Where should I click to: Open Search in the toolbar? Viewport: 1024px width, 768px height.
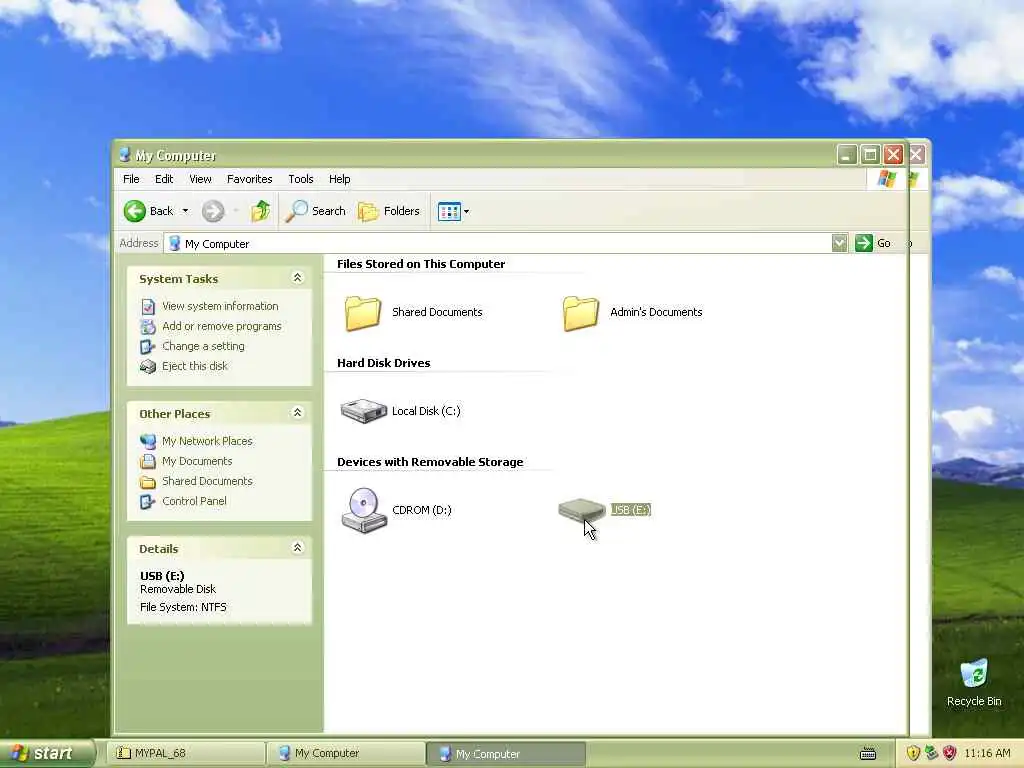pyautogui.click(x=315, y=211)
